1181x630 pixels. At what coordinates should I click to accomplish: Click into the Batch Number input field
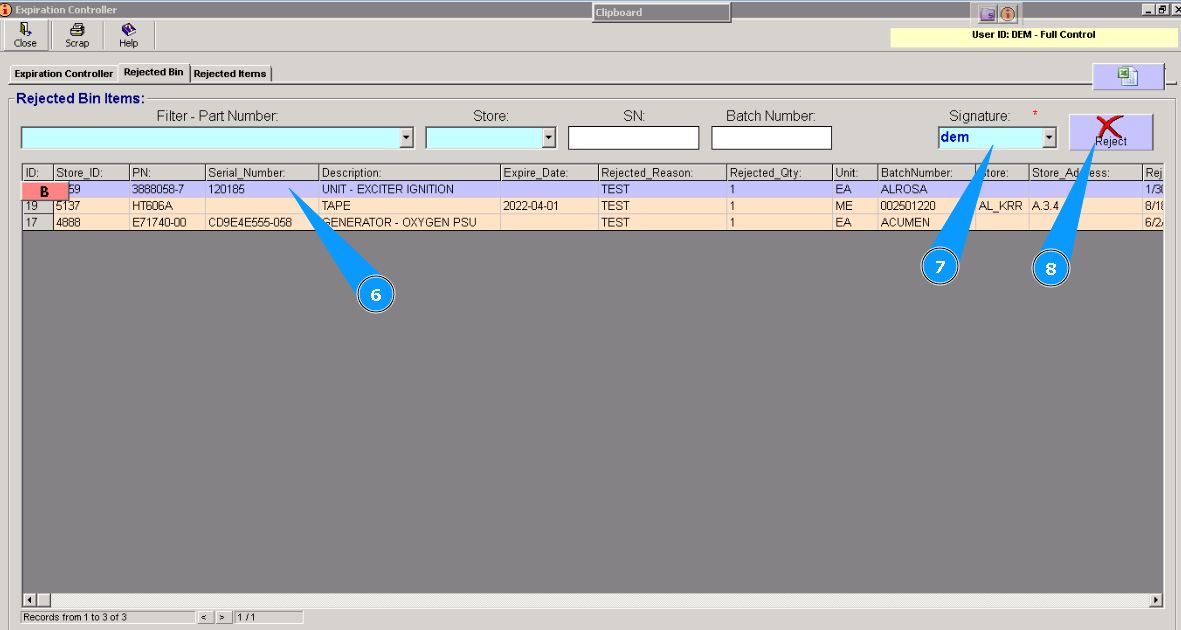coord(771,138)
